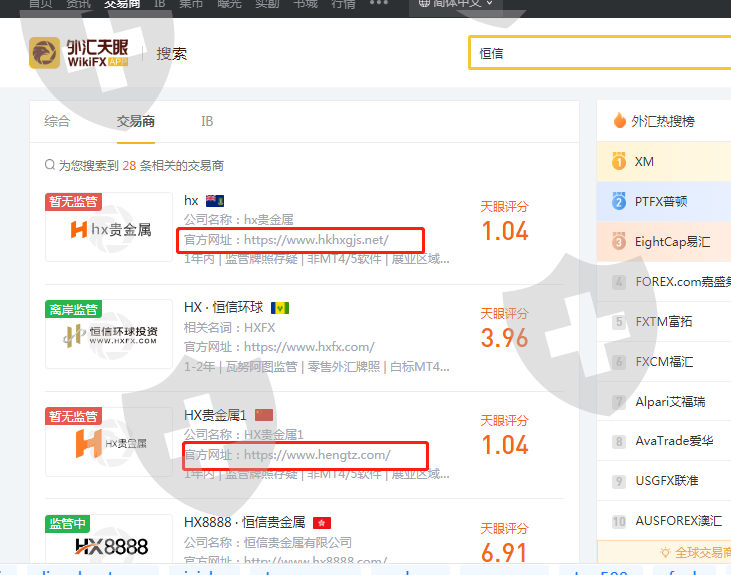Click the 离岸监管 badge on 恒信环球
731x575 pixels.
73,309
